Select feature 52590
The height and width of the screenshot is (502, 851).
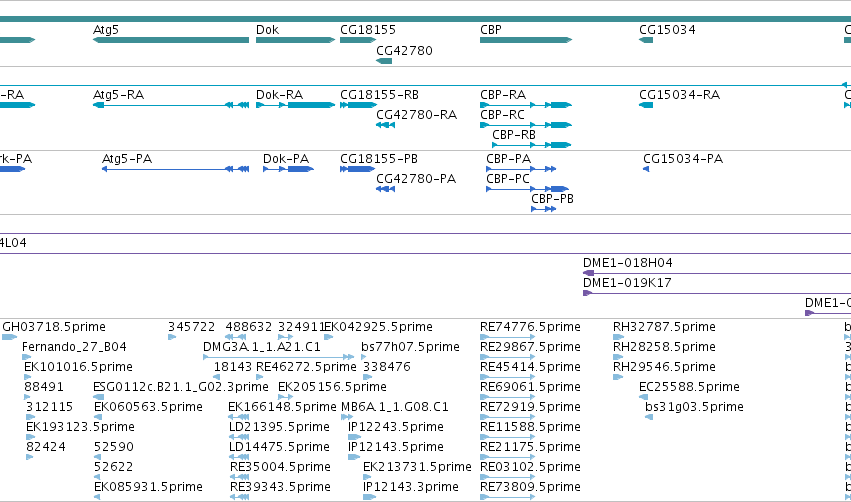(x=98, y=457)
